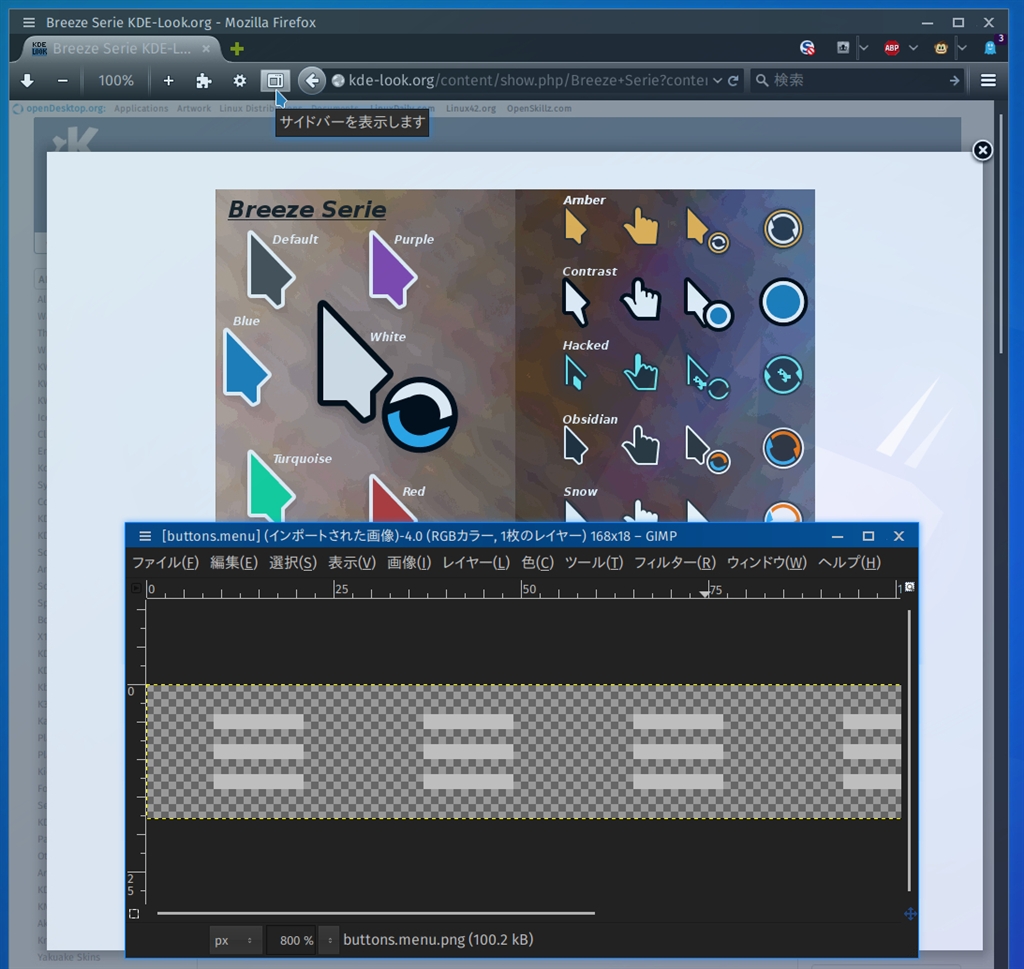The width and height of the screenshot is (1024, 969).
Task: Open the Adblock Plus ABP icon
Action: [891, 48]
